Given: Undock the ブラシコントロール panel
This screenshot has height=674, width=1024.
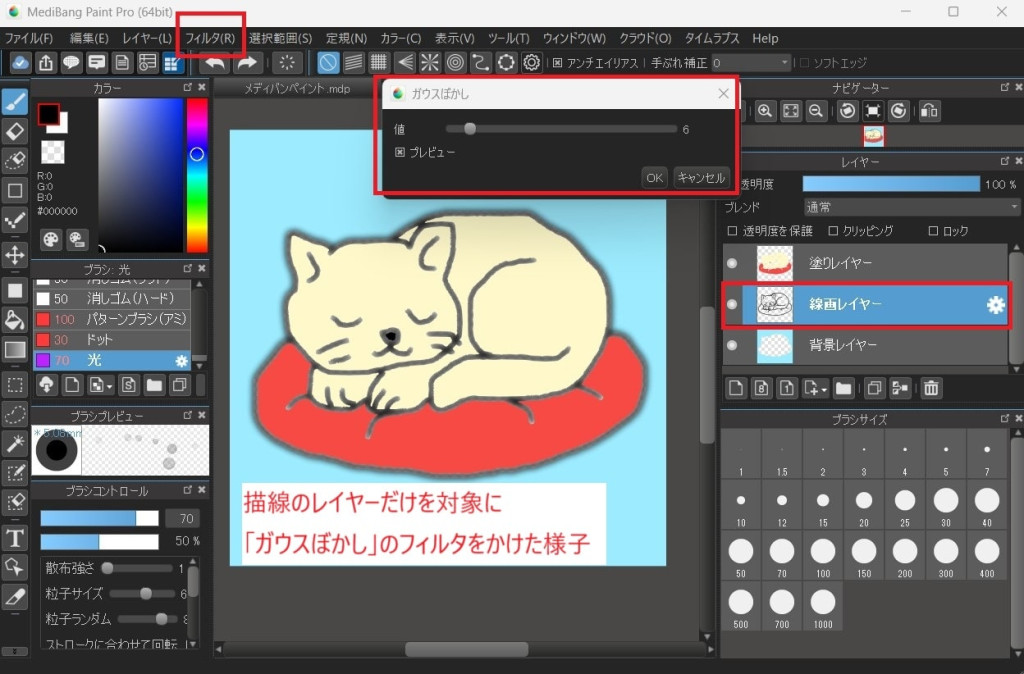Looking at the screenshot, I should 187,490.
